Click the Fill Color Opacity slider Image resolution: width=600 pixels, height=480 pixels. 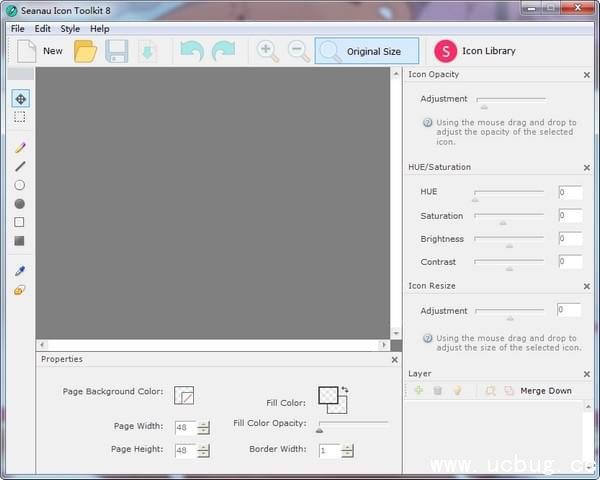click(x=353, y=426)
